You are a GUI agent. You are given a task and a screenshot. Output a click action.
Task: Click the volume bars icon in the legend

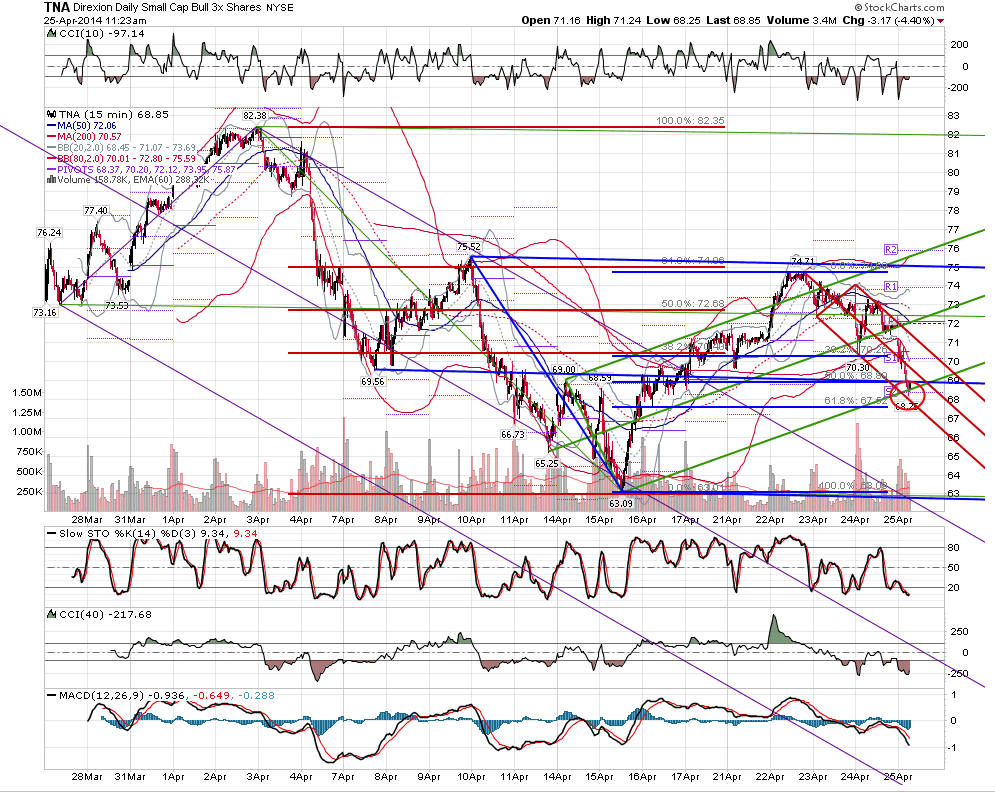51,180
